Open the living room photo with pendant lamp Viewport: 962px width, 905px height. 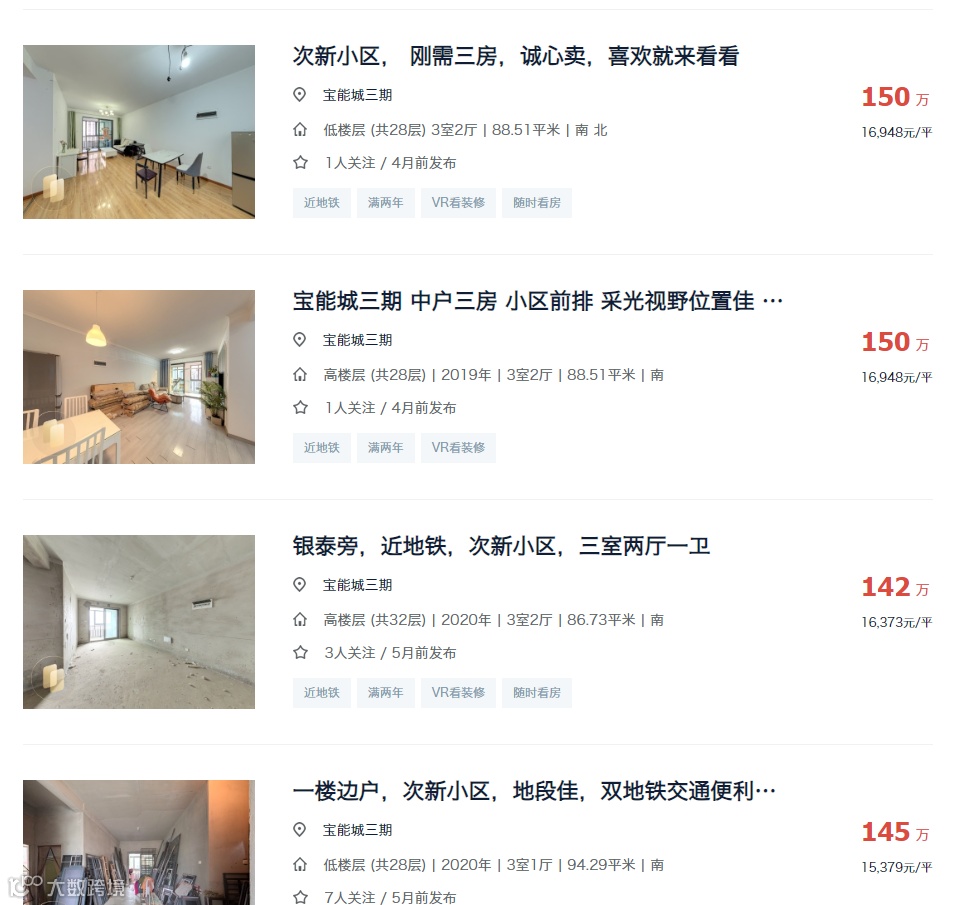(139, 377)
